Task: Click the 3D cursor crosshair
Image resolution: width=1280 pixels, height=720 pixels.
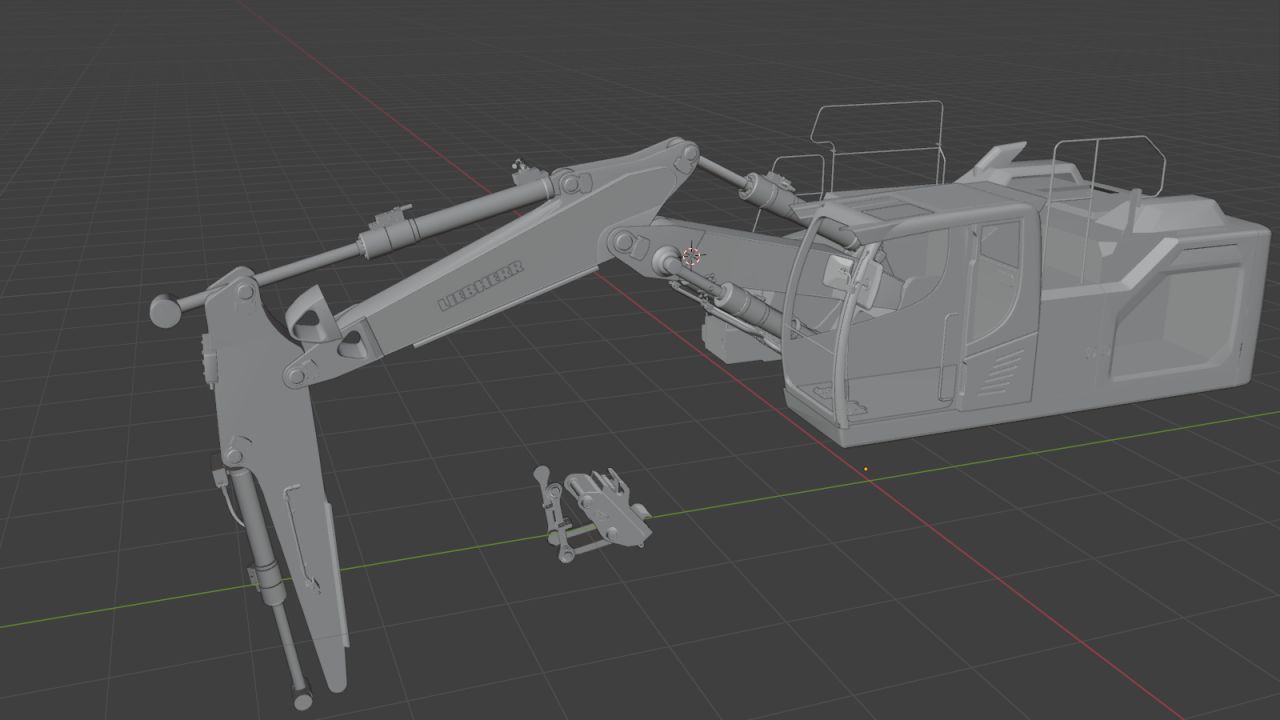Action: click(x=690, y=256)
